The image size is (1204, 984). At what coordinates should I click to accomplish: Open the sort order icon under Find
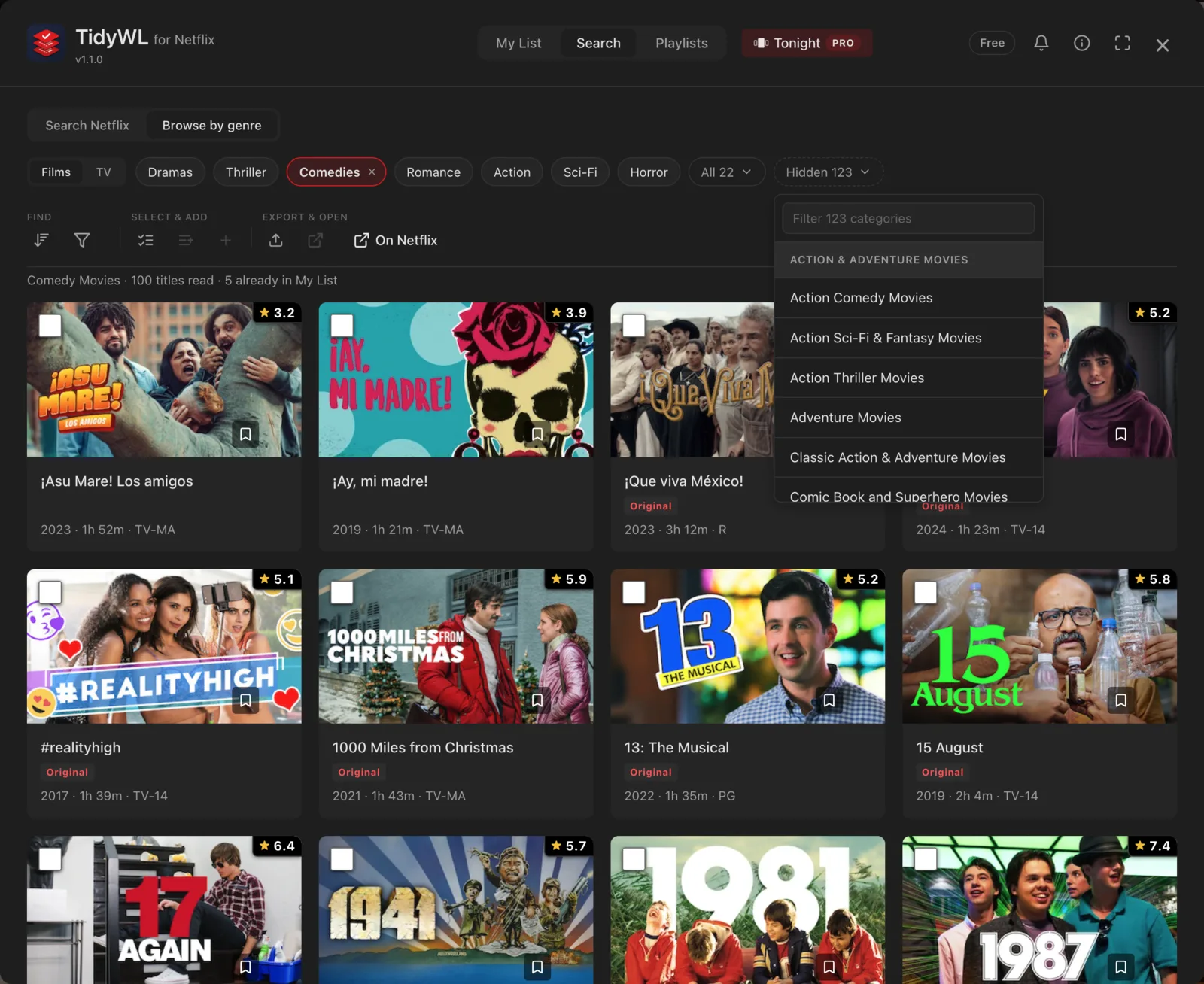coord(41,240)
